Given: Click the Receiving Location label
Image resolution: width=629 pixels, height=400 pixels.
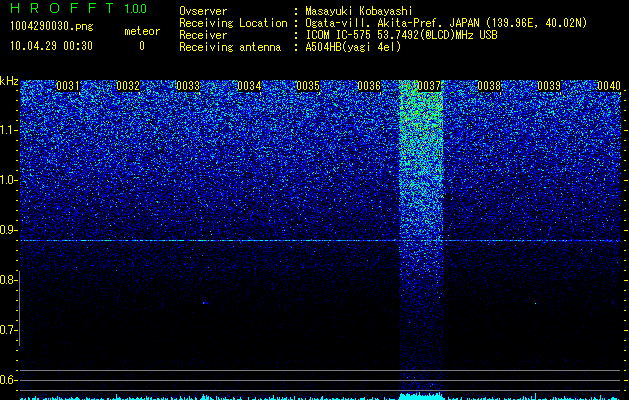Looking at the screenshot, I should point(233,23).
